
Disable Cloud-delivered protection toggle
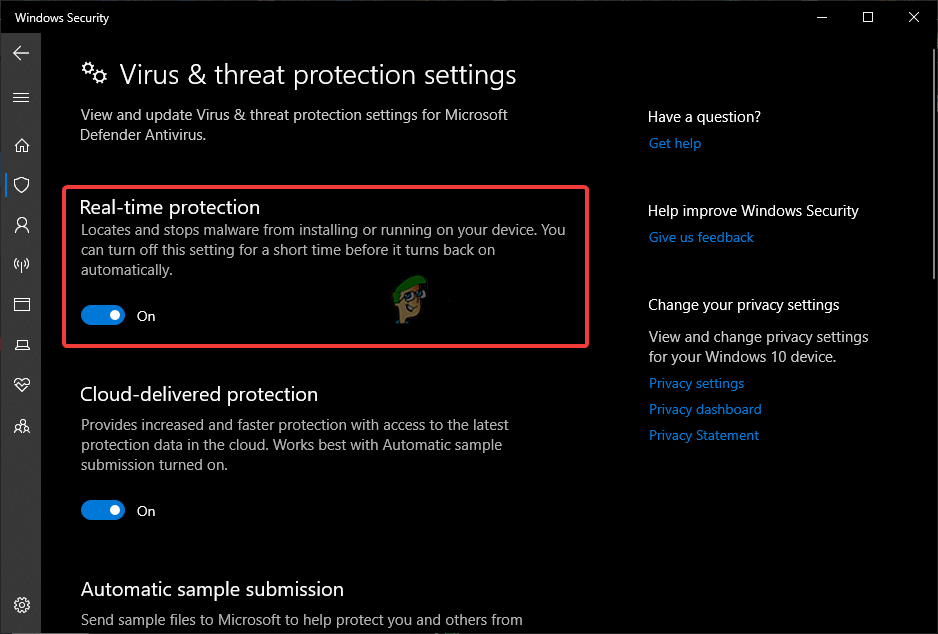103,511
